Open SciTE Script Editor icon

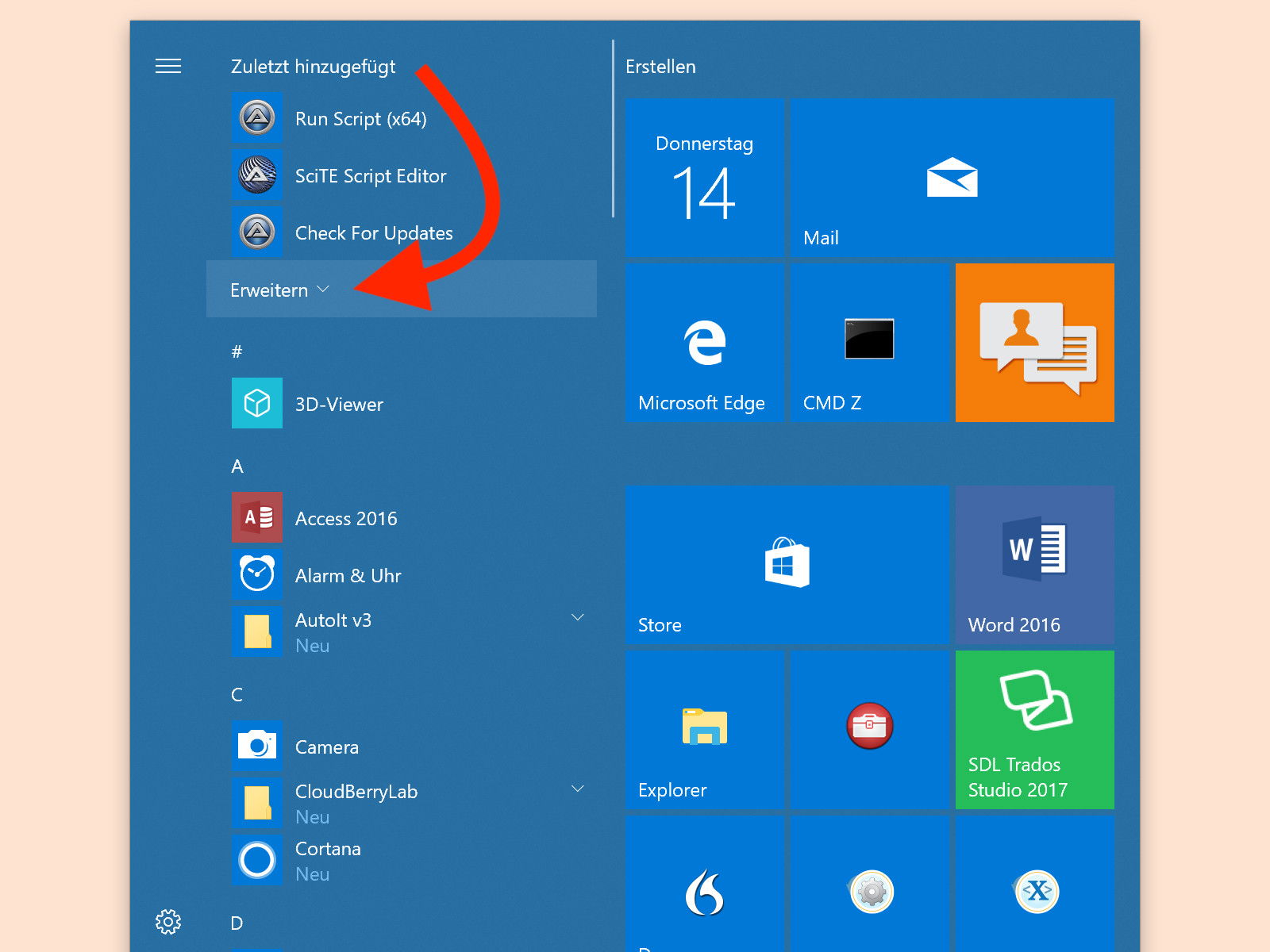(257, 175)
